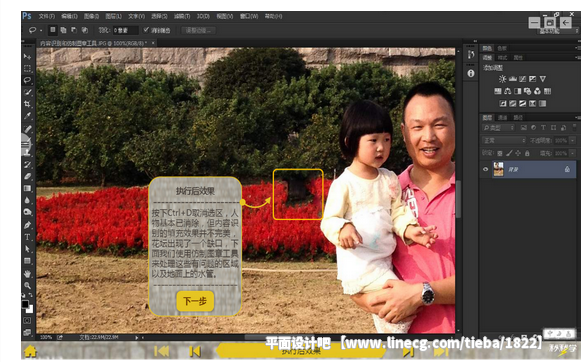583x362 pixels.
Task: Choose Add to Selection mode
Action: (x=64, y=30)
